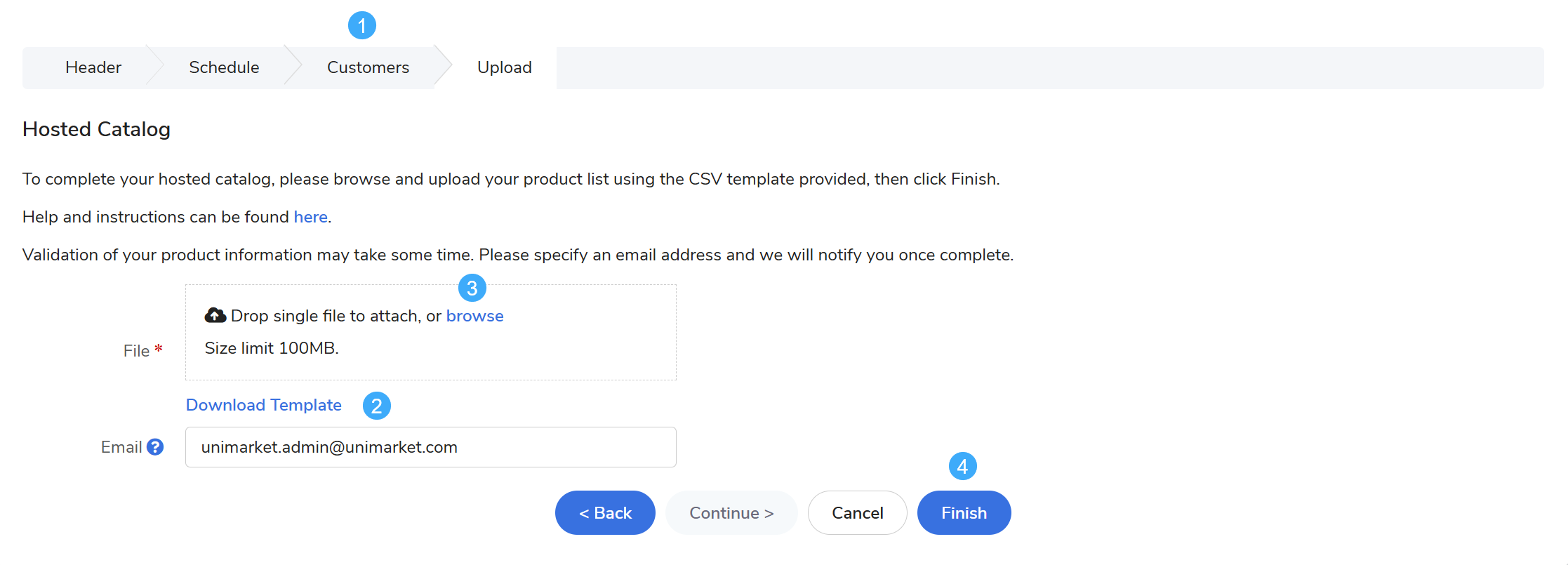The image size is (1568, 565).
Task: Click Finish to complete the upload
Action: (x=964, y=513)
